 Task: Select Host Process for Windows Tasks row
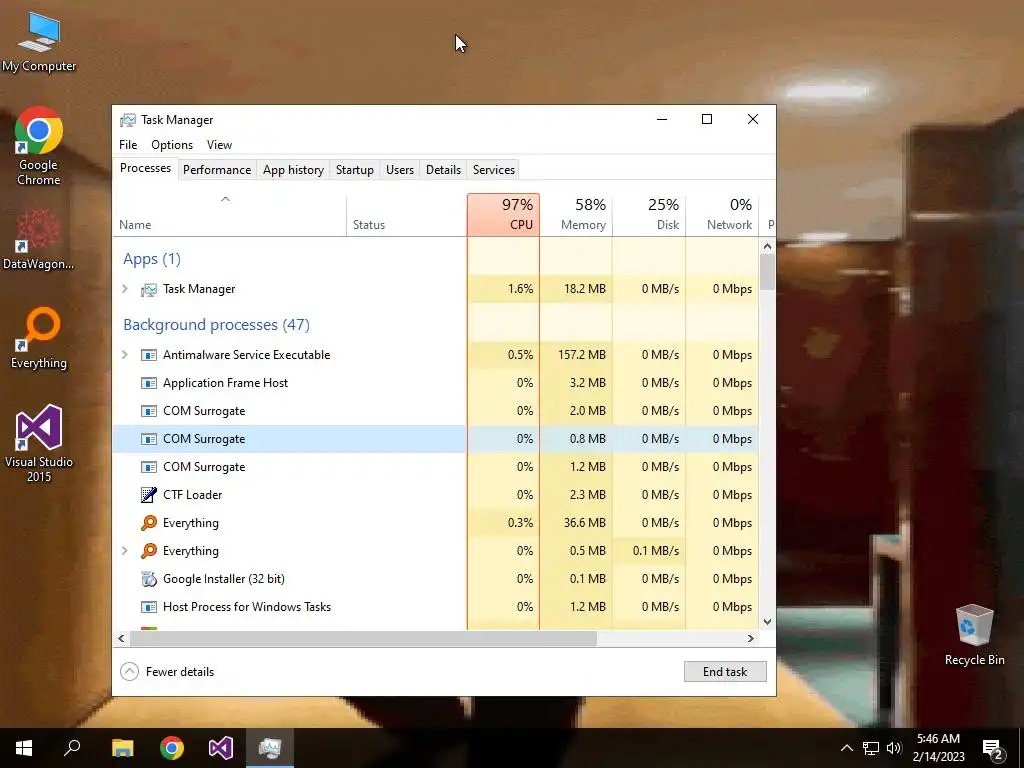(436, 607)
